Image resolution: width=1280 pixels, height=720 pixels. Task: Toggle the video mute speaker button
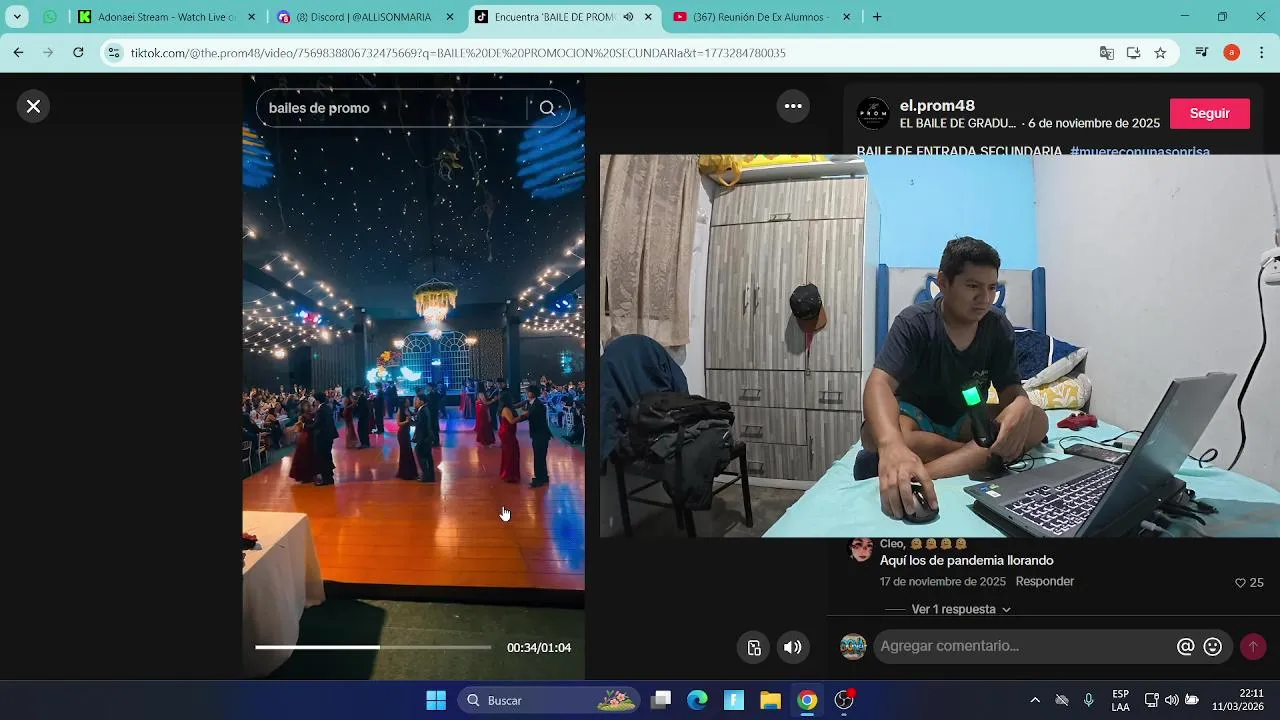[792, 647]
